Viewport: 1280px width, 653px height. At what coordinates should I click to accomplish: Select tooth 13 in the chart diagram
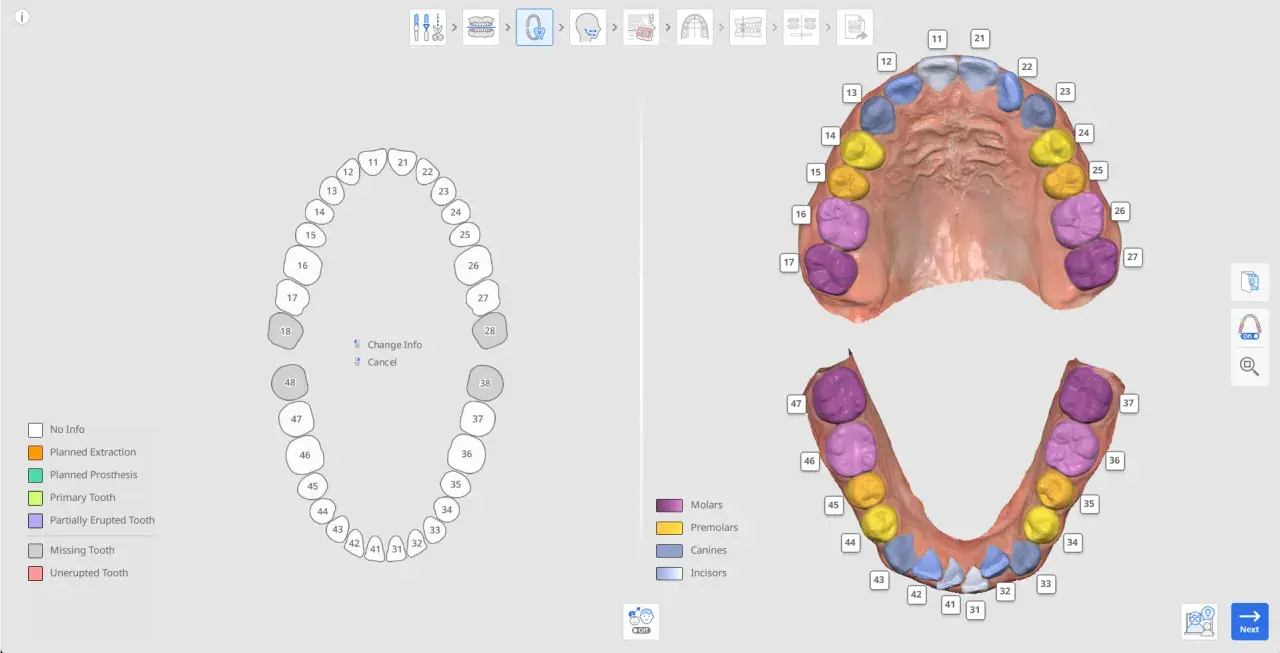(332, 190)
